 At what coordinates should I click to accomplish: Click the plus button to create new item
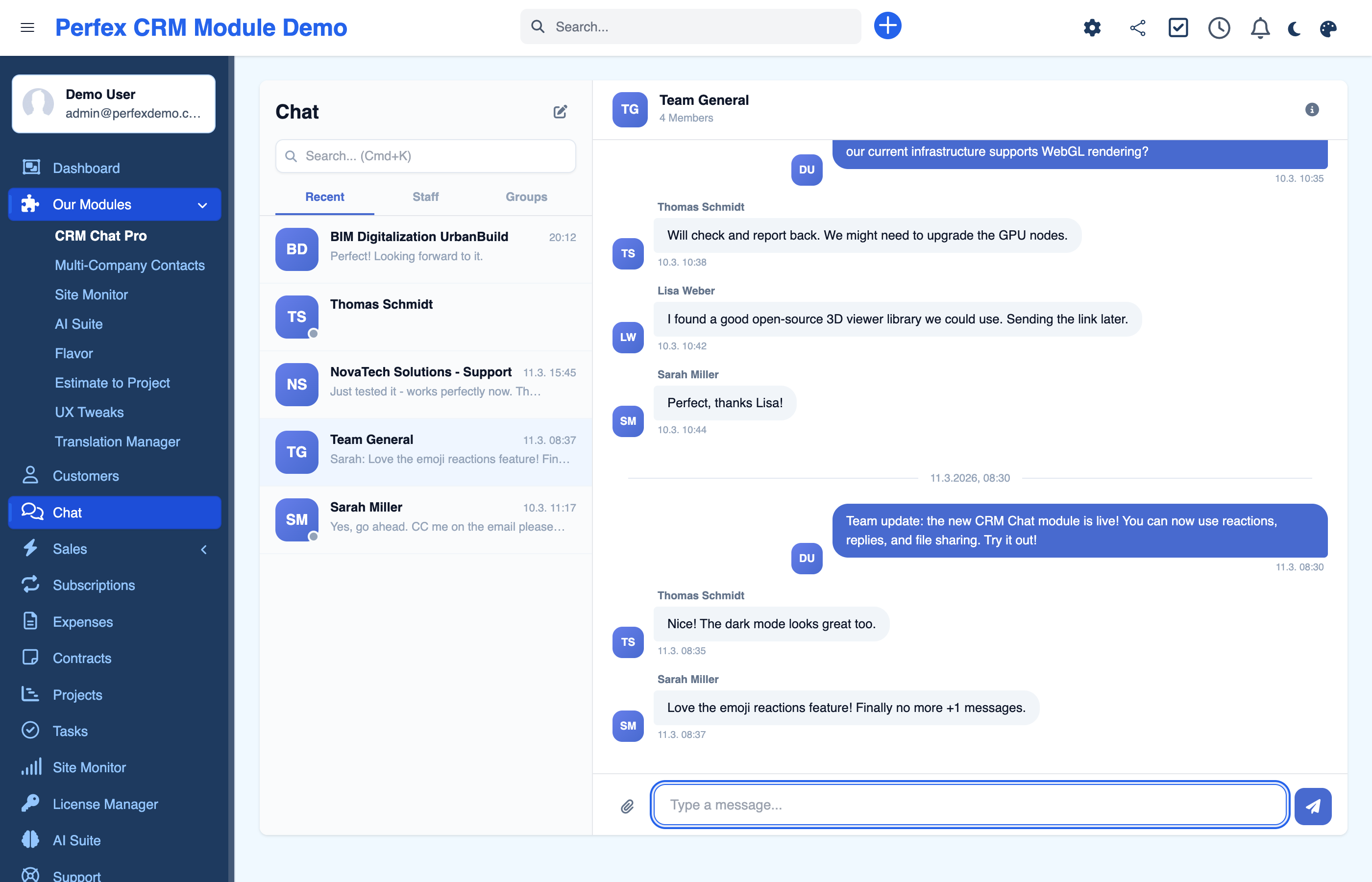click(x=887, y=25)
